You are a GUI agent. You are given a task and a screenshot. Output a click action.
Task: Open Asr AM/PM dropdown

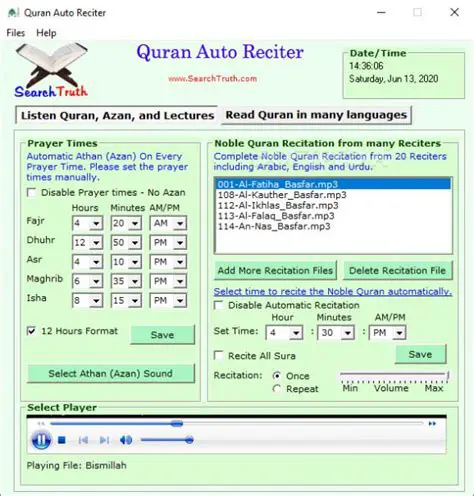pyautogui.click(x=180, y=262)
